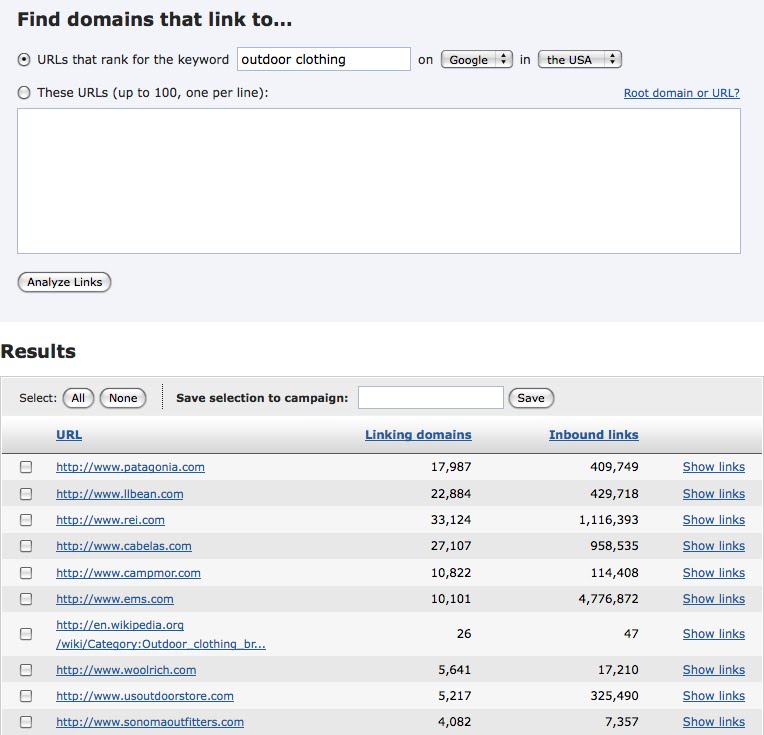Open 'Root domain or URL?' help link
The width and height of the screenshot is (764, 735).
(682, 93)
